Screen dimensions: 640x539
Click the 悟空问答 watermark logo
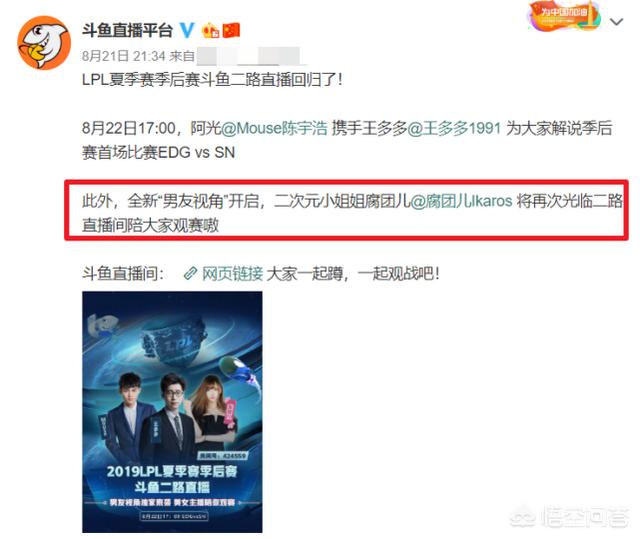(x=569, y=517)
